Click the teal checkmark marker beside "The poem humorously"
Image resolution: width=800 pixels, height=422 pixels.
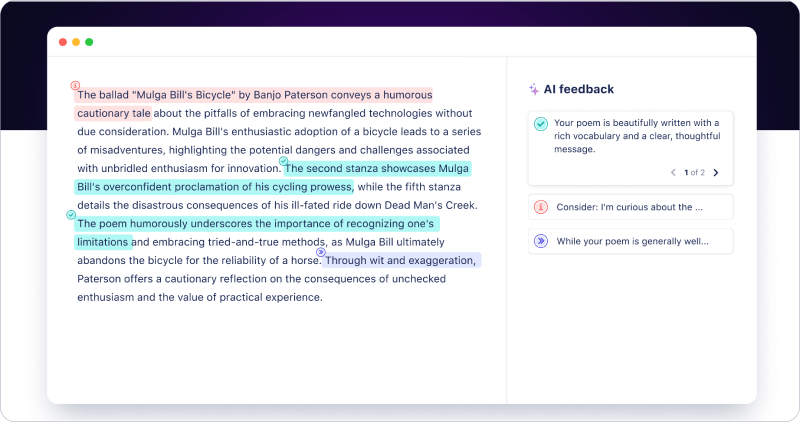pos(70,214)
